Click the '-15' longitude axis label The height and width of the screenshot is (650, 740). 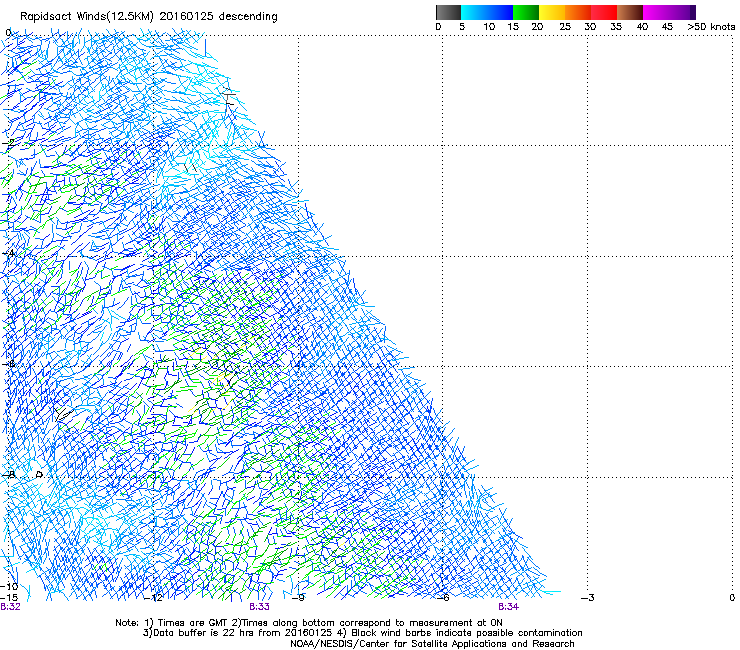9,597
